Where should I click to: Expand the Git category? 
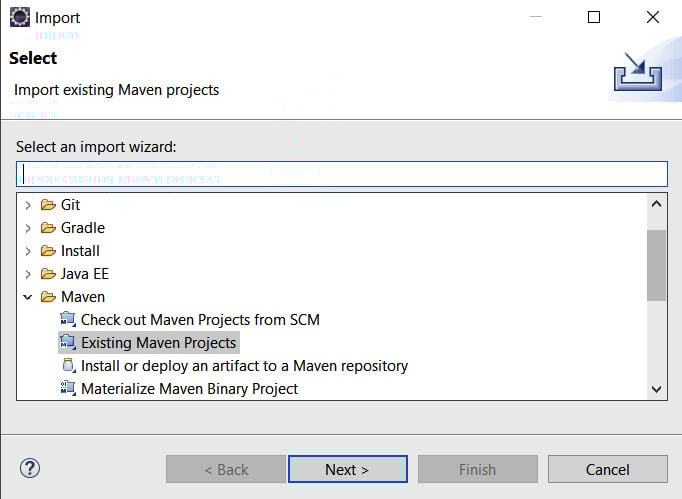[x=28, y=205]
